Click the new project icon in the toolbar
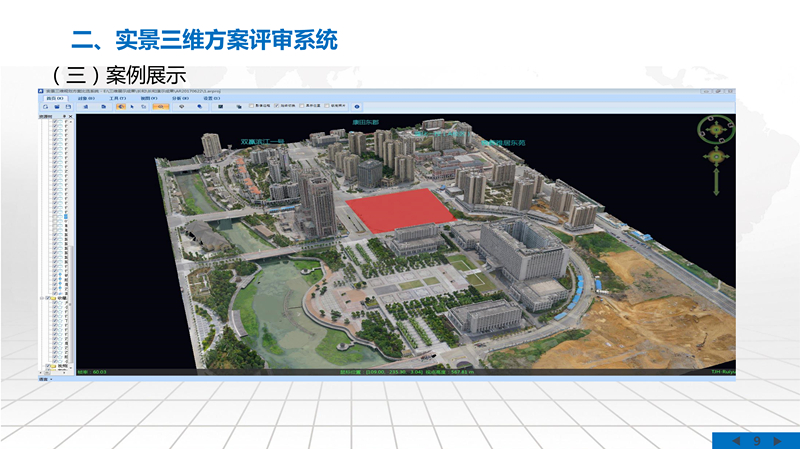800x449 pixels. tap(45, 107)
